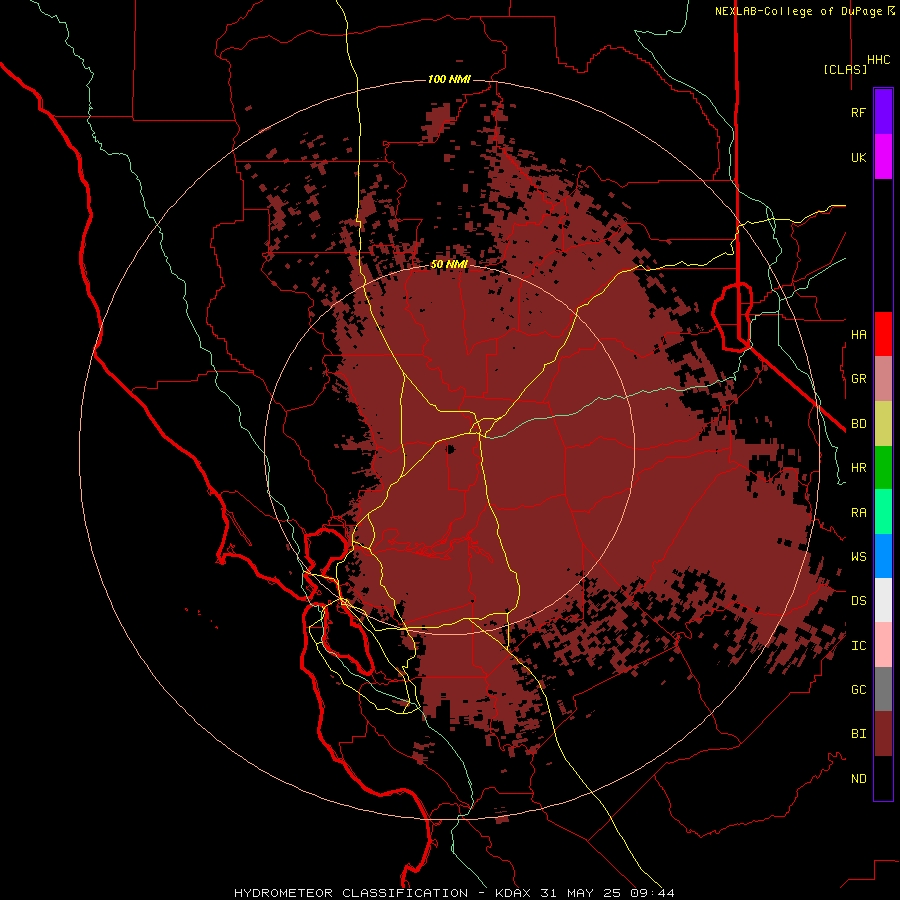900x900 pixels.
Task: Click the [CLAS] units label
Action: point(845,69)
